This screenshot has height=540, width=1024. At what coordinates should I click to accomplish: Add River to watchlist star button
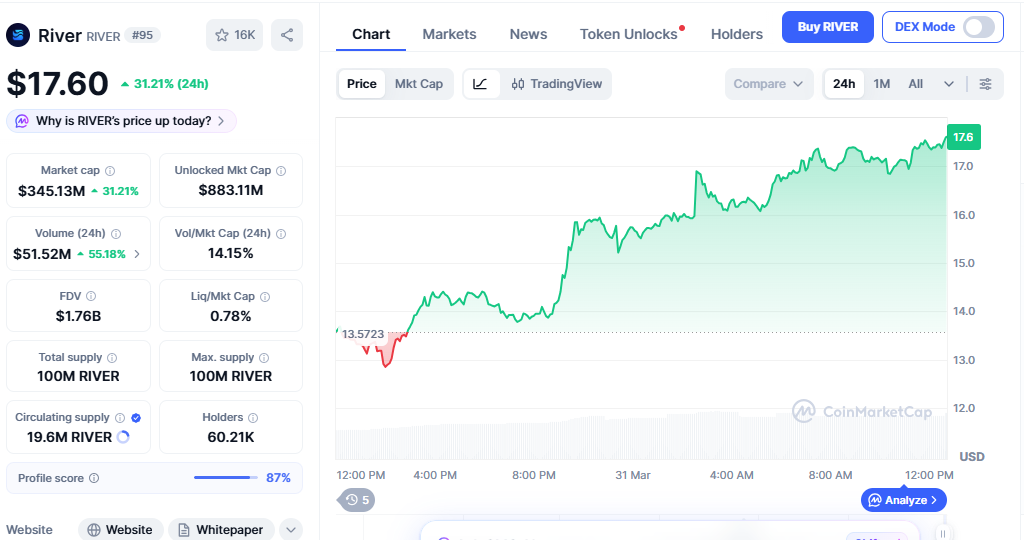234,35
